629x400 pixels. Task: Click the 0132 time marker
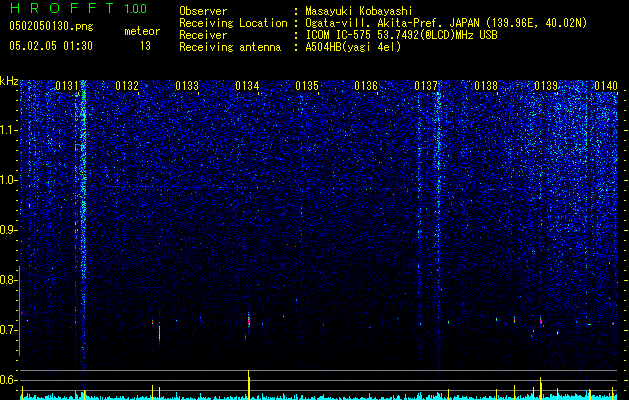click(127, 86)
